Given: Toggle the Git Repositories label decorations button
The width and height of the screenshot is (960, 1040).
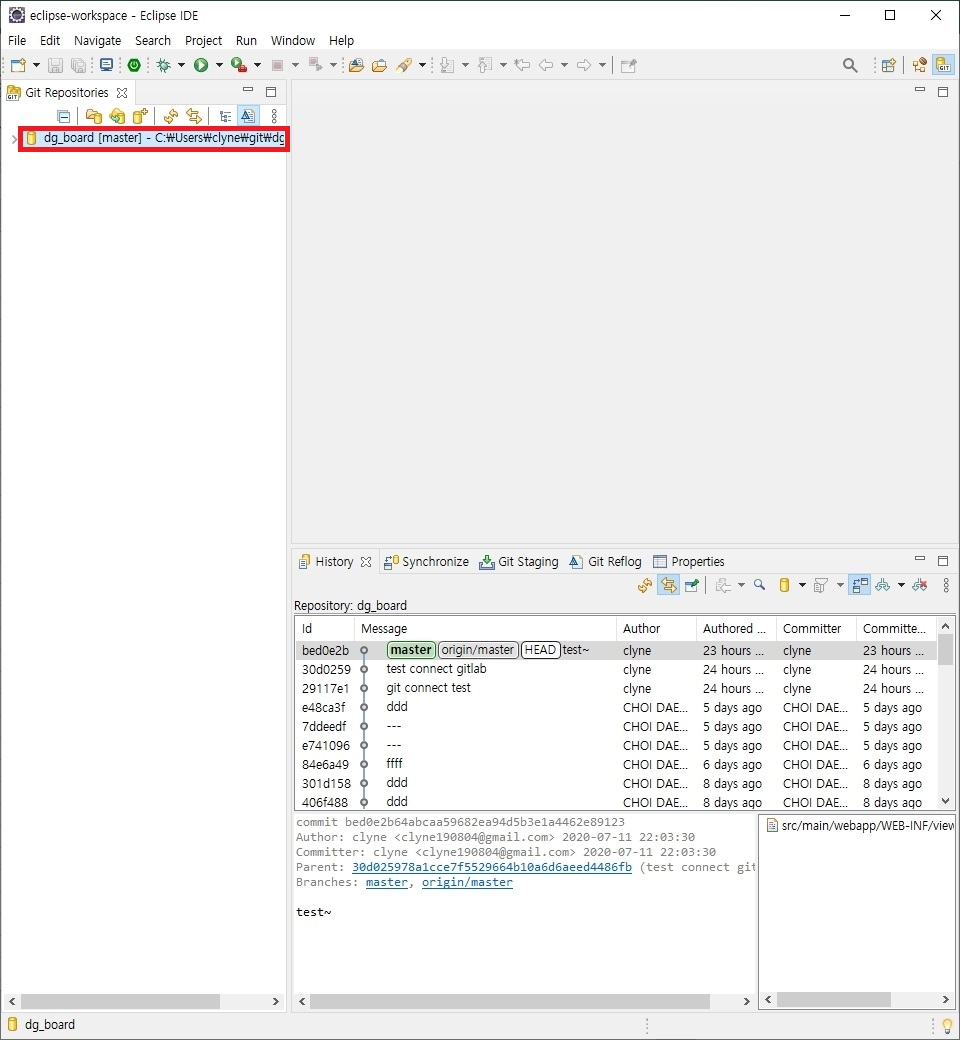Looking at the screenshot, I should pyautogui.click(x=247, y=117).
